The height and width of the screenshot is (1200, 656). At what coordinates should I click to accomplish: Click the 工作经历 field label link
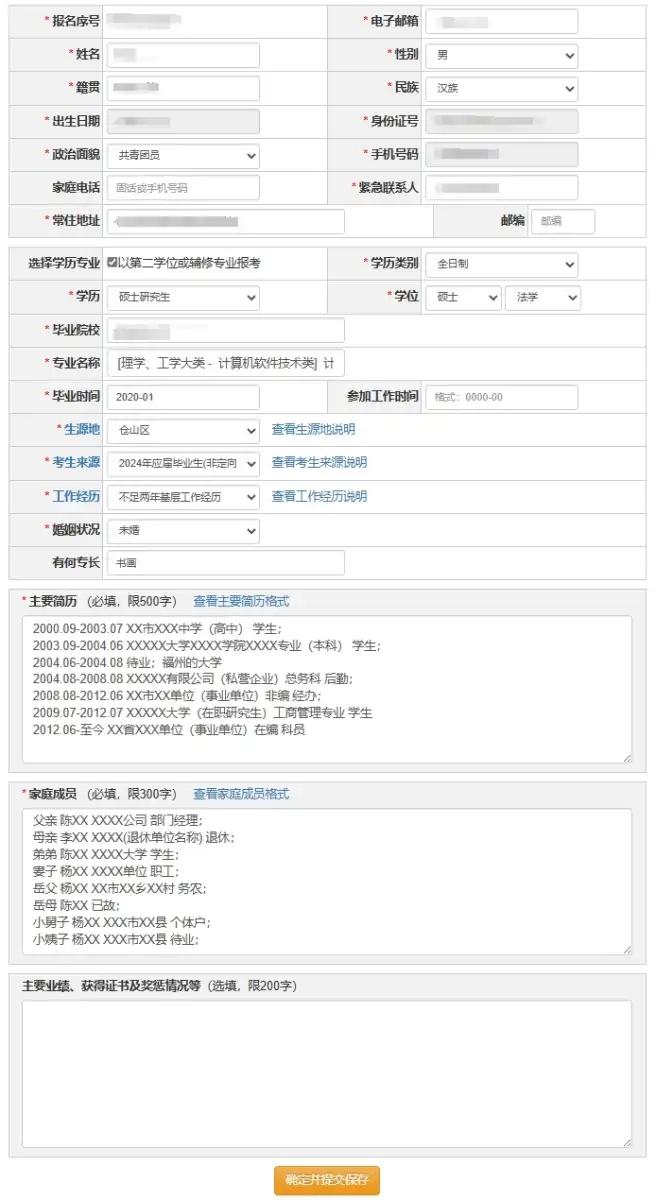pyautogui.click(x=76, y=496)
